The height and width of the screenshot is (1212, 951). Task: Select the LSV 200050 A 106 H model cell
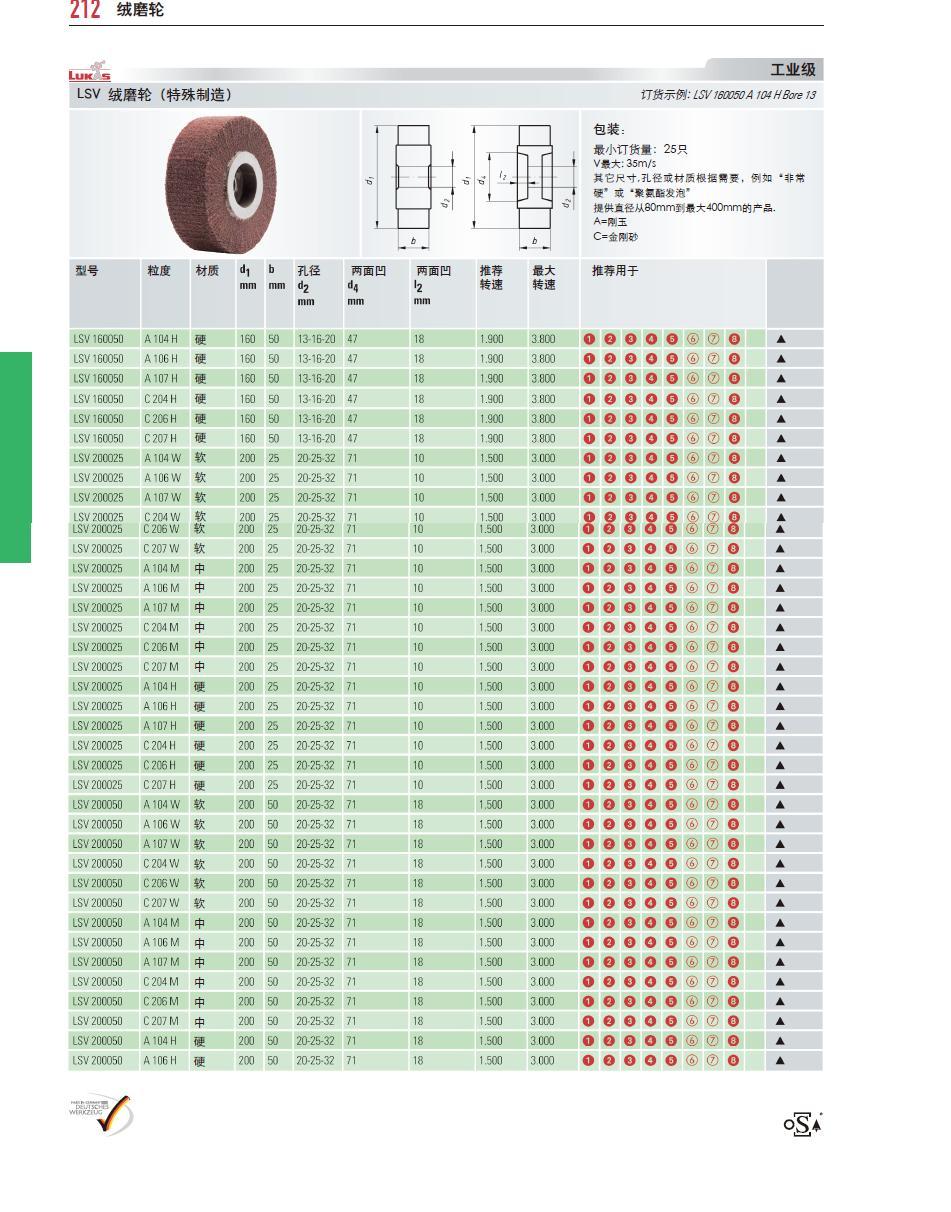tap(98, 1061)
